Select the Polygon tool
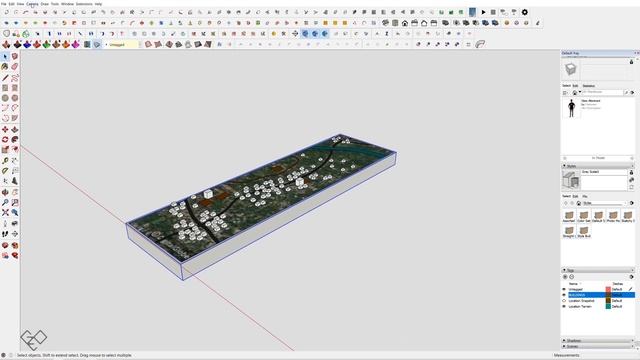 (x=15, y=98)
